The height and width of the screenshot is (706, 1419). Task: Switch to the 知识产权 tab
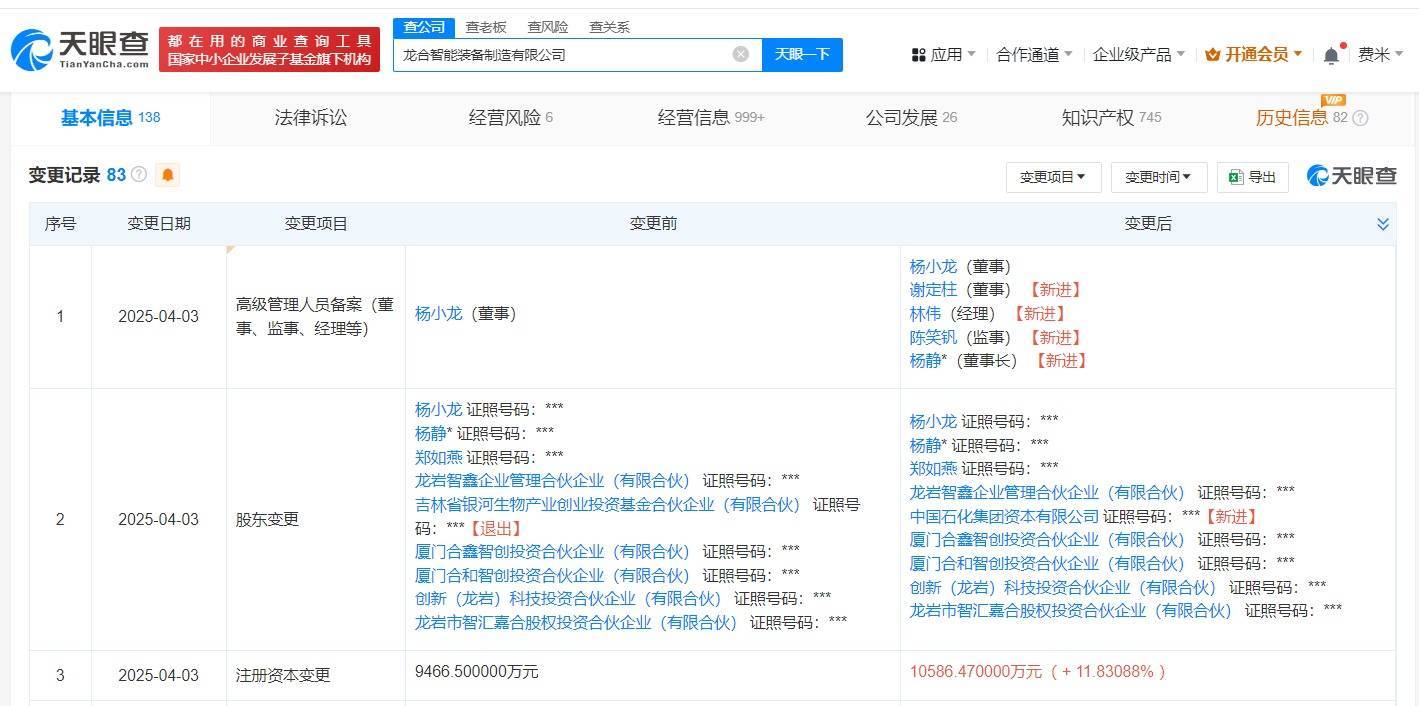[1111, 118]
